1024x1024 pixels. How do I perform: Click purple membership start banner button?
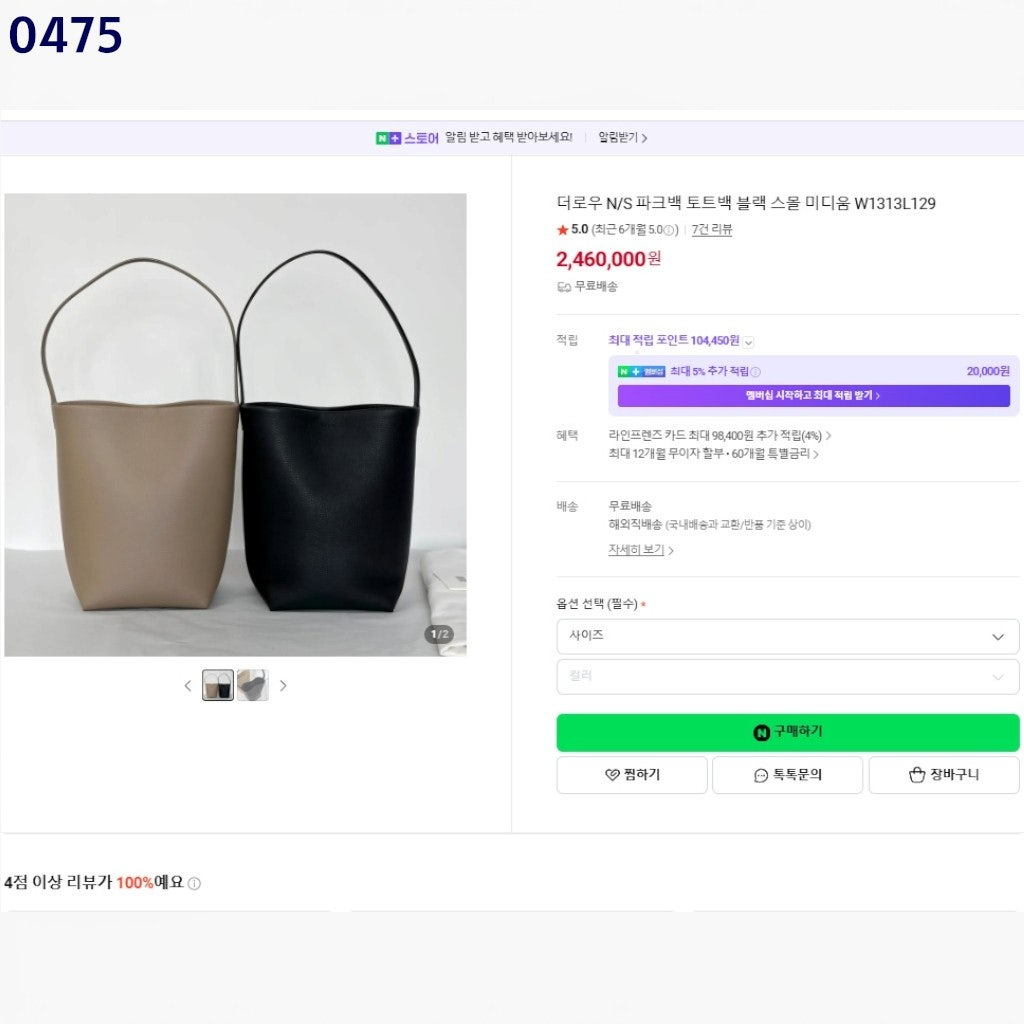click(x=813, y=396)
